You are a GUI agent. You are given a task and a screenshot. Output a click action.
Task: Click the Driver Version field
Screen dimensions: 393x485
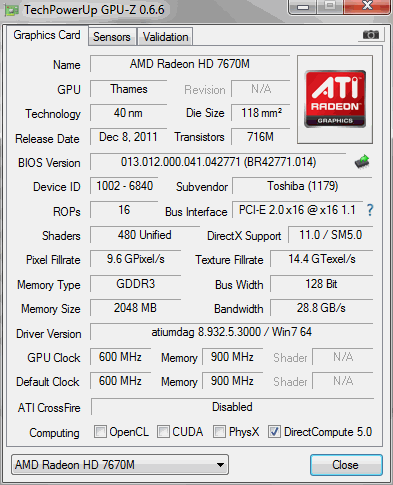(232, 332)
